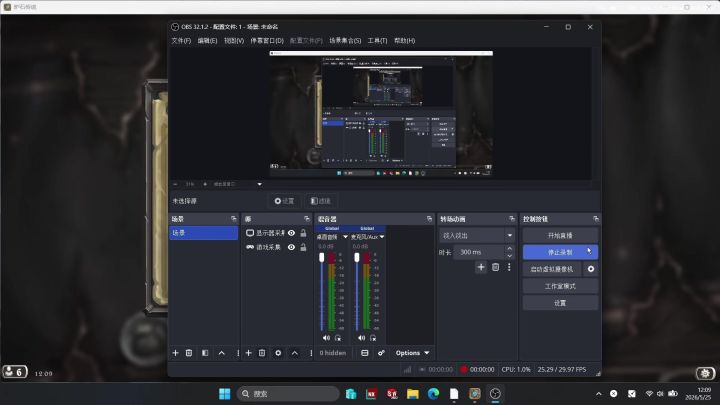The height and width of the screenshot is (405, 720).
Task: Hide the display capture source with eye
Action: (x=291, y=233)
